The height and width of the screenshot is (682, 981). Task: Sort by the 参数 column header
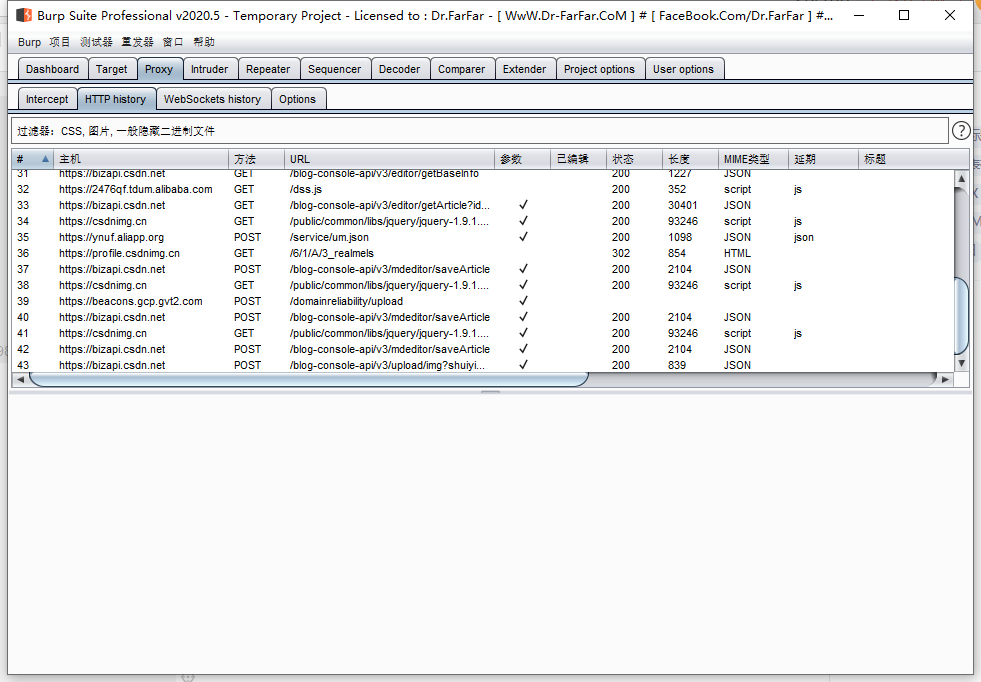pyautogui.click(x=522, y=159)
